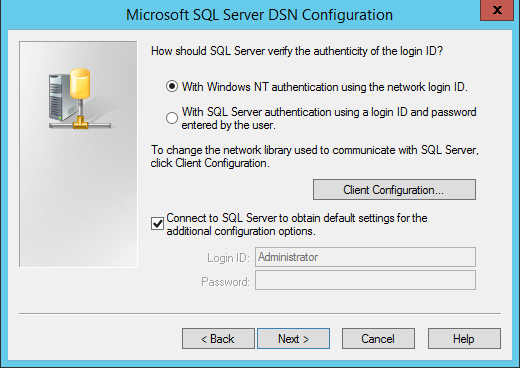The image size is (520, 368).
Task: Open Help for this dialog
Action: coord(464,339)
